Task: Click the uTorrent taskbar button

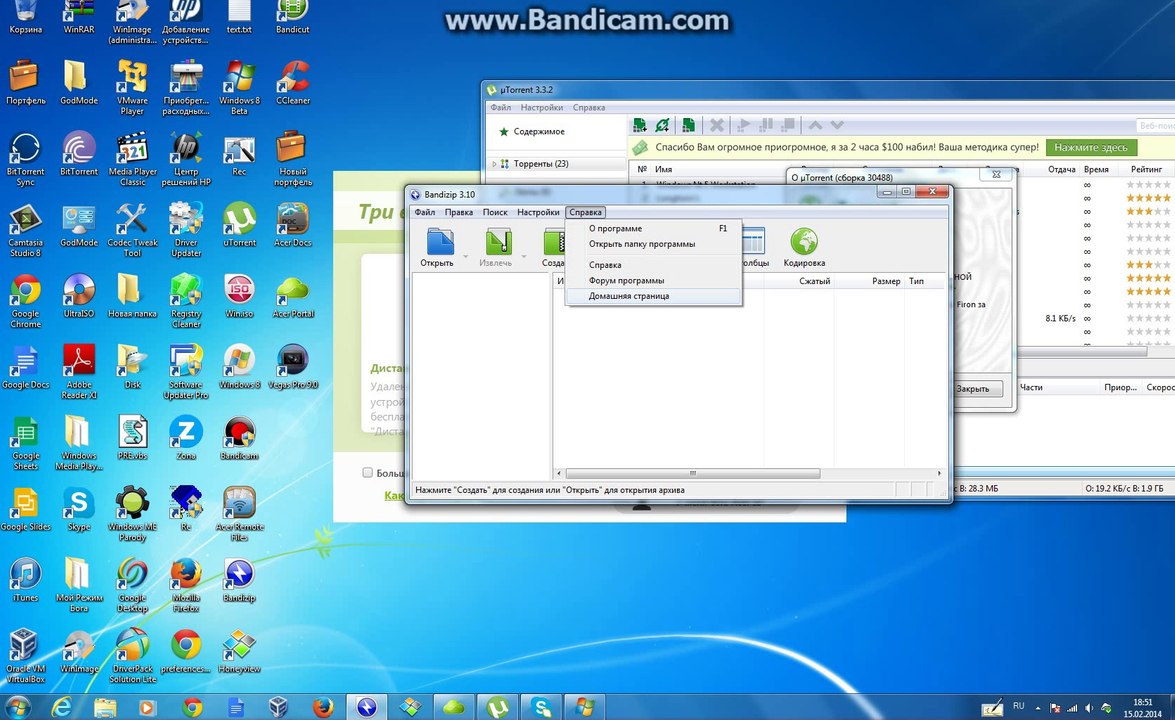Action: (498, 707)
